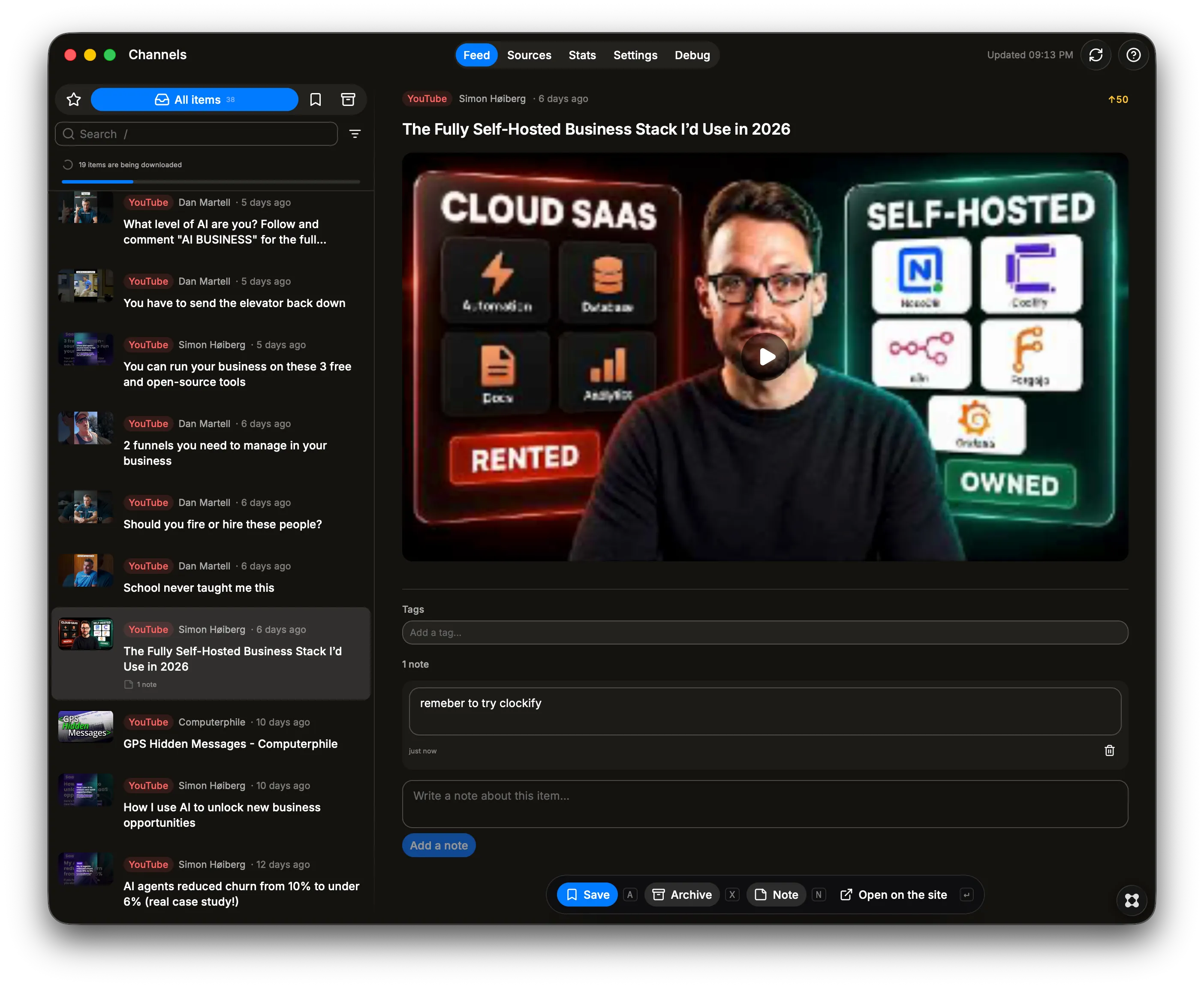1204x988 pixels.
Task: Click the enter shortcut key badge
Action: [966, 895]
